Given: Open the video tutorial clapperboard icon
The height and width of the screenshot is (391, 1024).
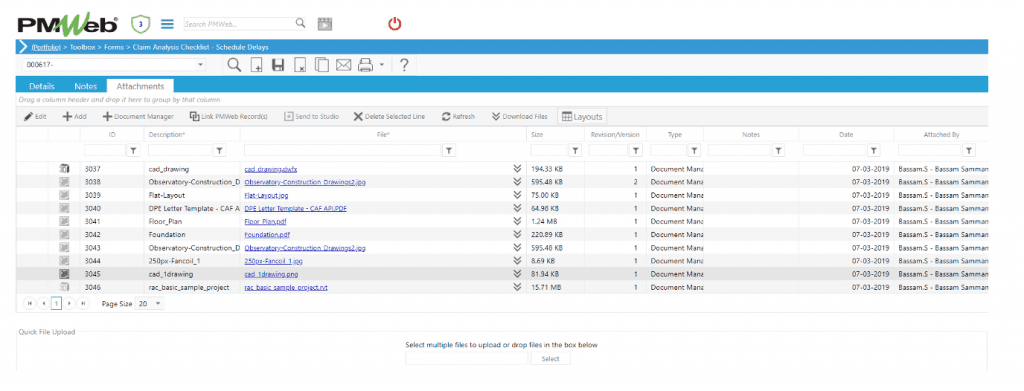Looking at the screenshot, I should pyautogui.click(x=325, y=24).
